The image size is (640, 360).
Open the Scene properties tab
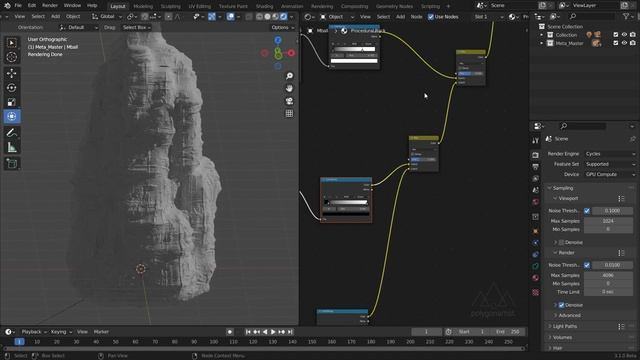536,190
